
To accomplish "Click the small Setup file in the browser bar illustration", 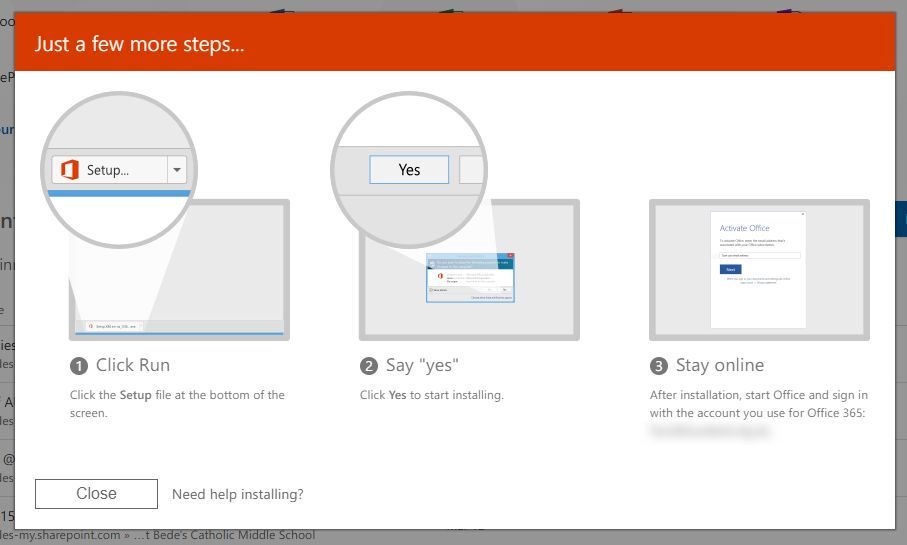I will (x=114, y=326).
